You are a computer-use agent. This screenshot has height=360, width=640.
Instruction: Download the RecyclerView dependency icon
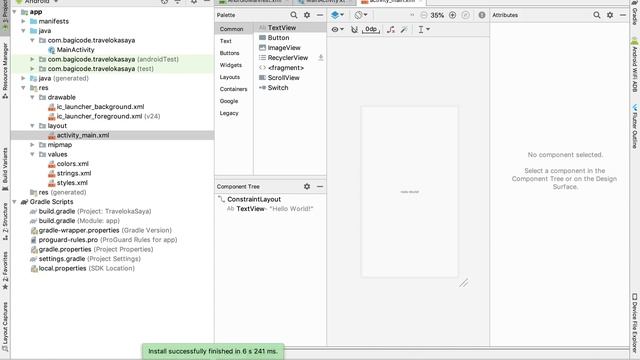point(321,58)
